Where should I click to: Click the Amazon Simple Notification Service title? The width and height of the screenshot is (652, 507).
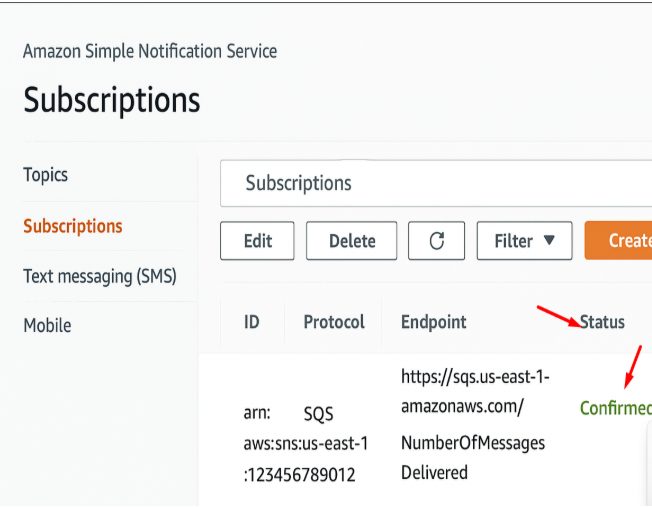point(150,51)
